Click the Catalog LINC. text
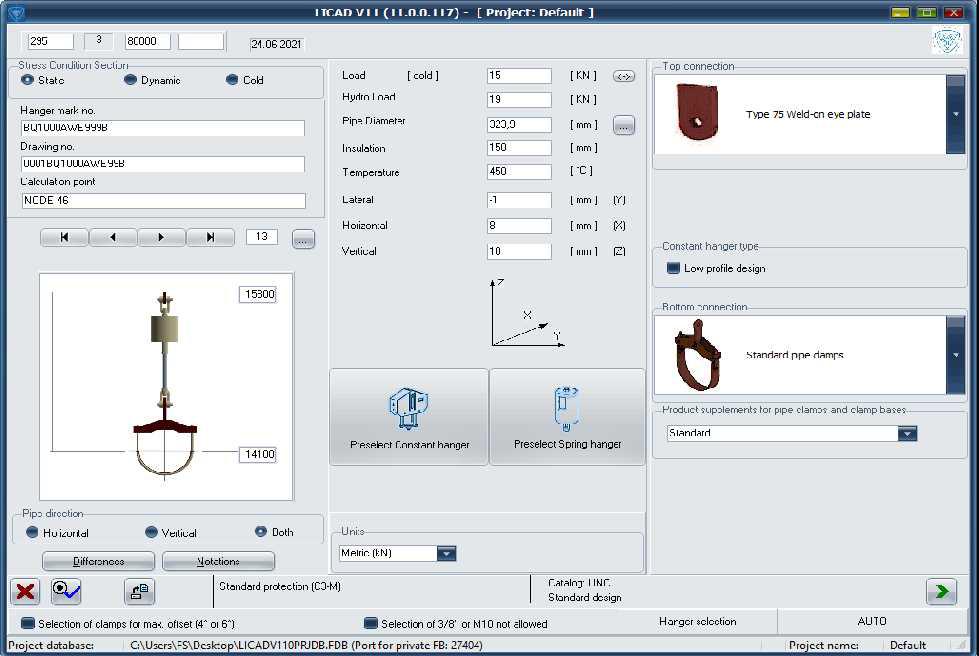Viewport: 979px width, 656px height. click(579, 582)
